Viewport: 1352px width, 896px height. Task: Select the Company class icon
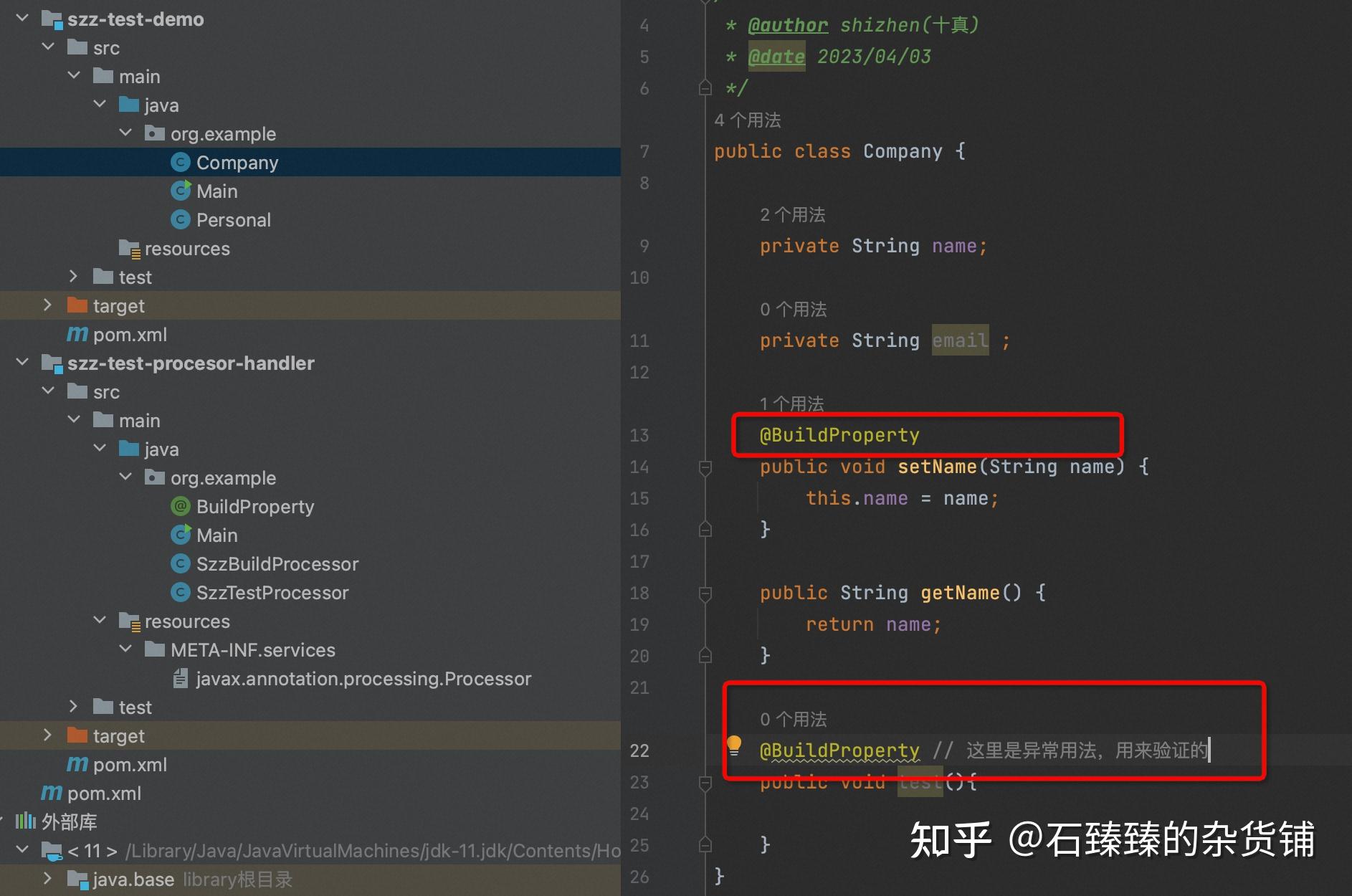click(181, 162)
